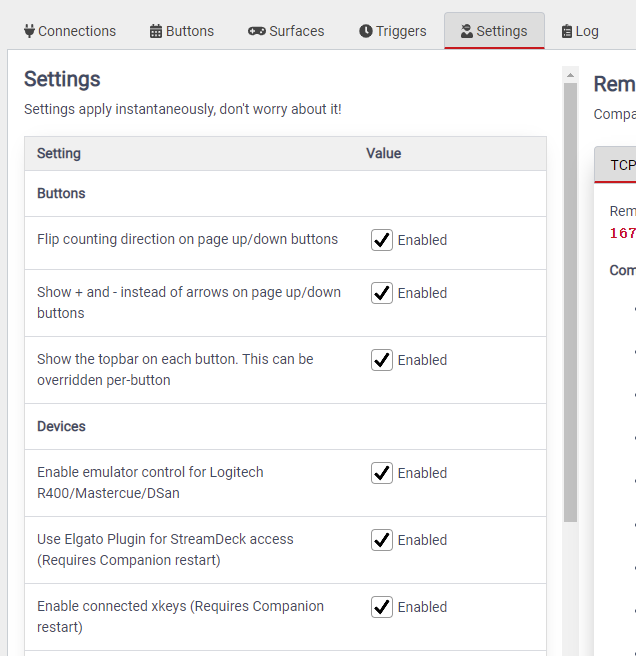View the Log tab
This screenshot has height=656, width=636.
click(580, 31)
